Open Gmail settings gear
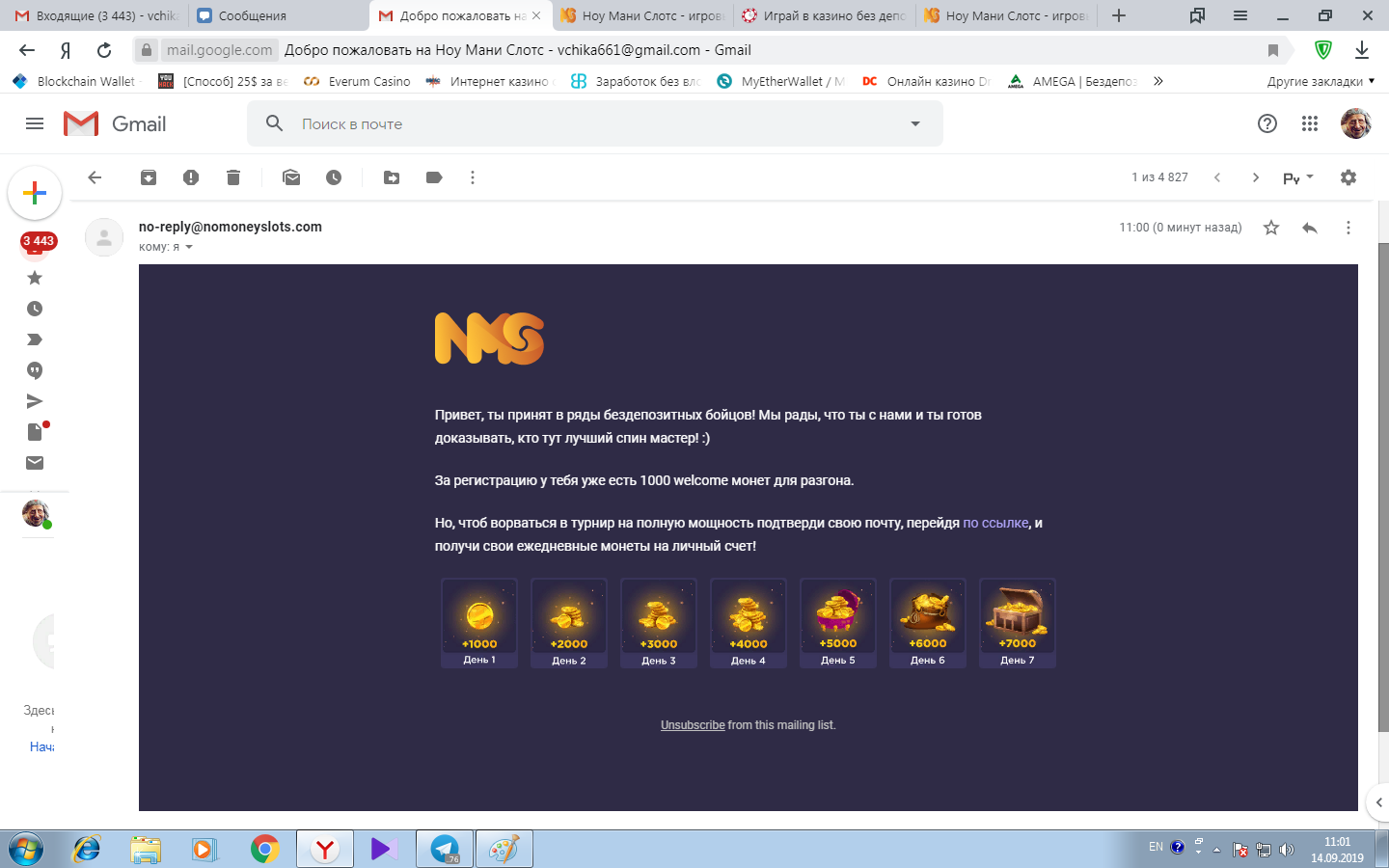The width and height of the screenshot is (1389, 868). coord(1348,177)
